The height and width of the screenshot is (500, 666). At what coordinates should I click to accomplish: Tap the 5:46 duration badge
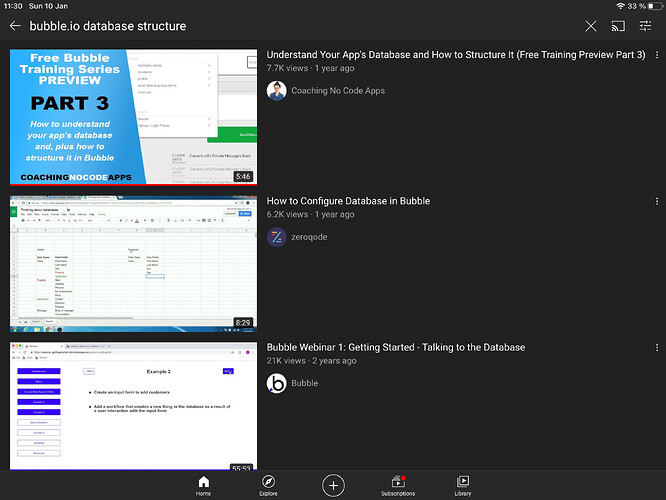[x=243, y=176]
